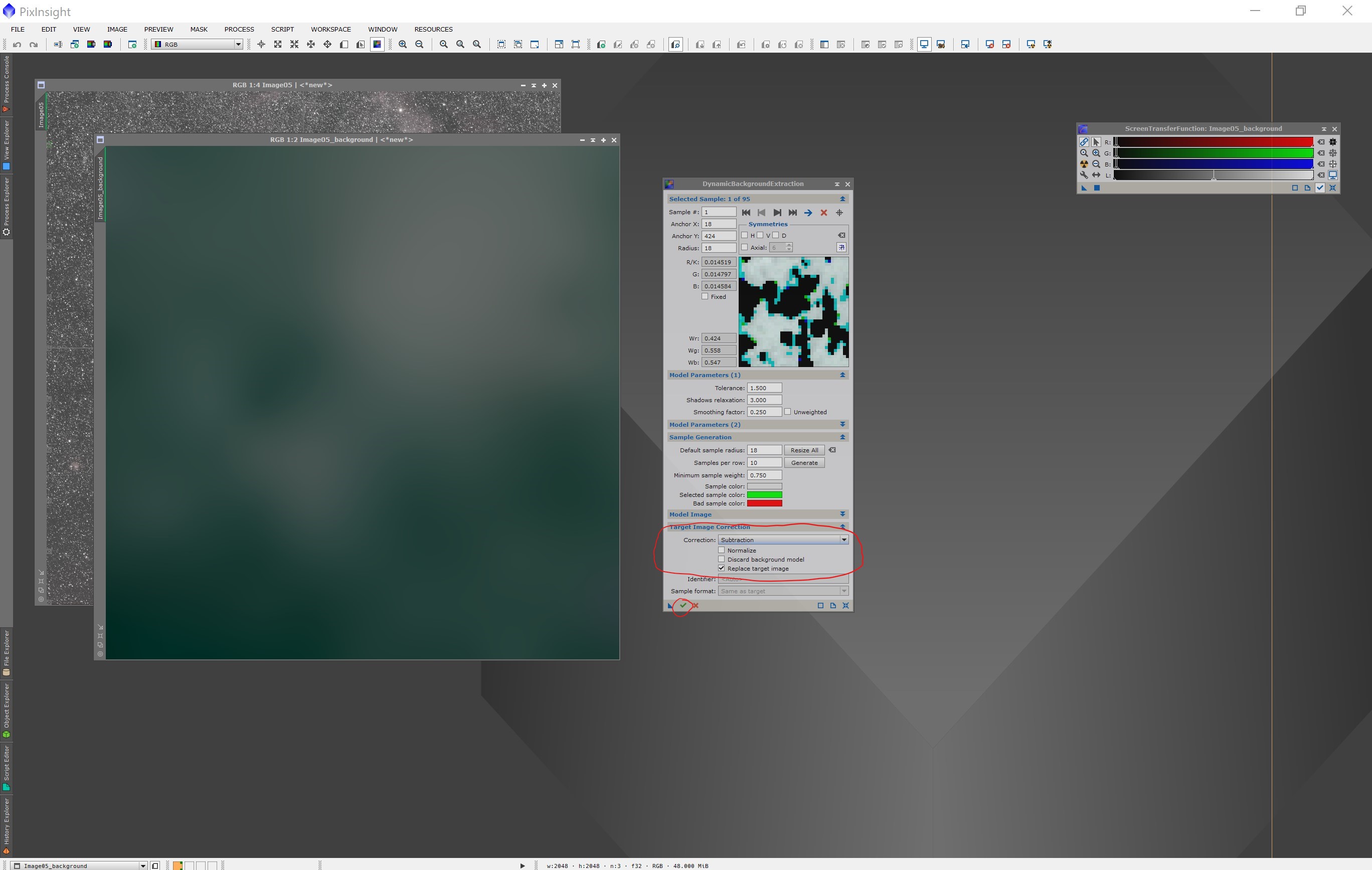Enable the H symmetry checkbox
This screenshot has height=870, width=1372.
tap(744, 235)
